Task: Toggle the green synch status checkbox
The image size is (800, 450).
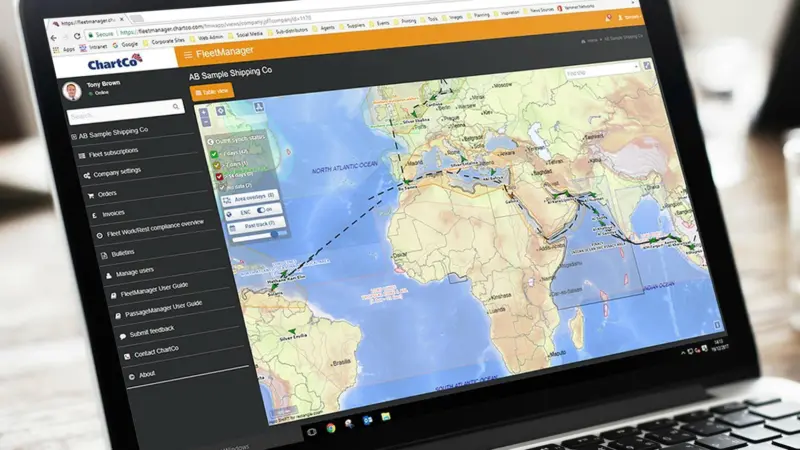Action: pyautogui.click(x=214, y=154)
